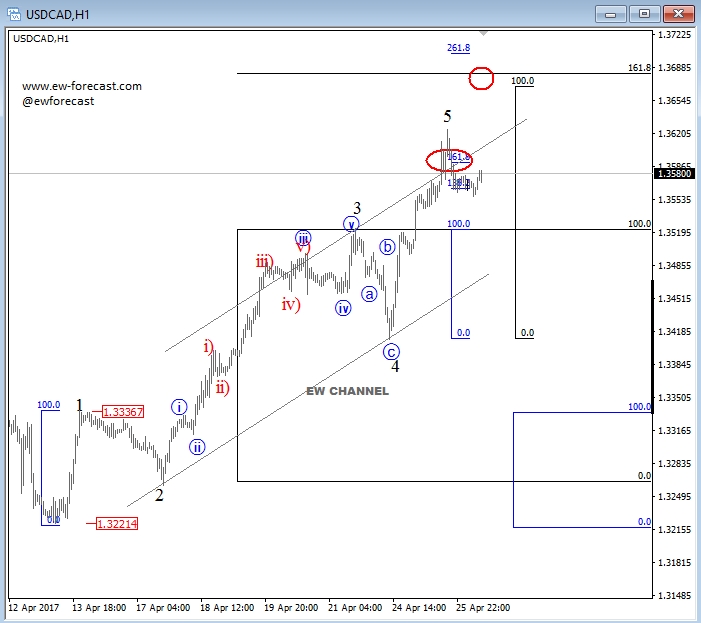Select black wave label 1
The width and height of the screenshot is (701, 623).
(79, 405)
